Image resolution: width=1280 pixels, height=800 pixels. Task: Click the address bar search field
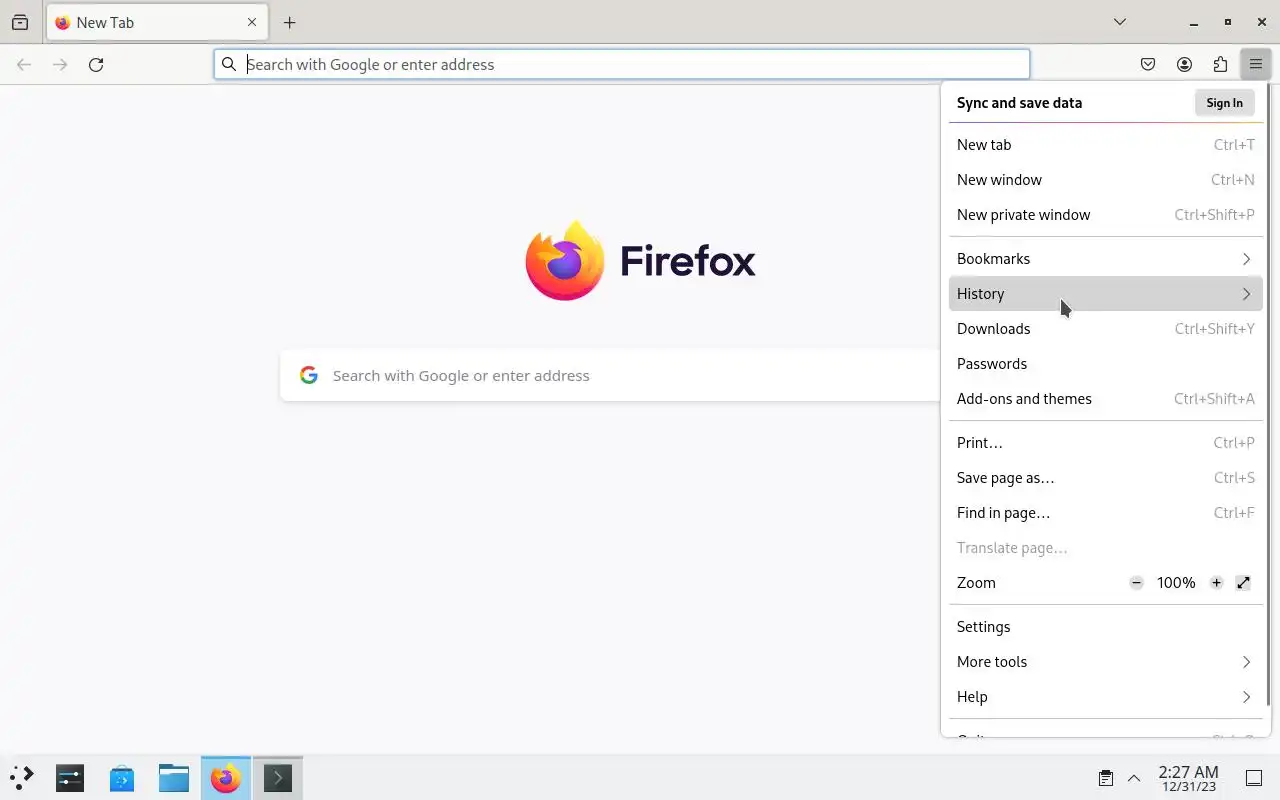click(622, 64)
